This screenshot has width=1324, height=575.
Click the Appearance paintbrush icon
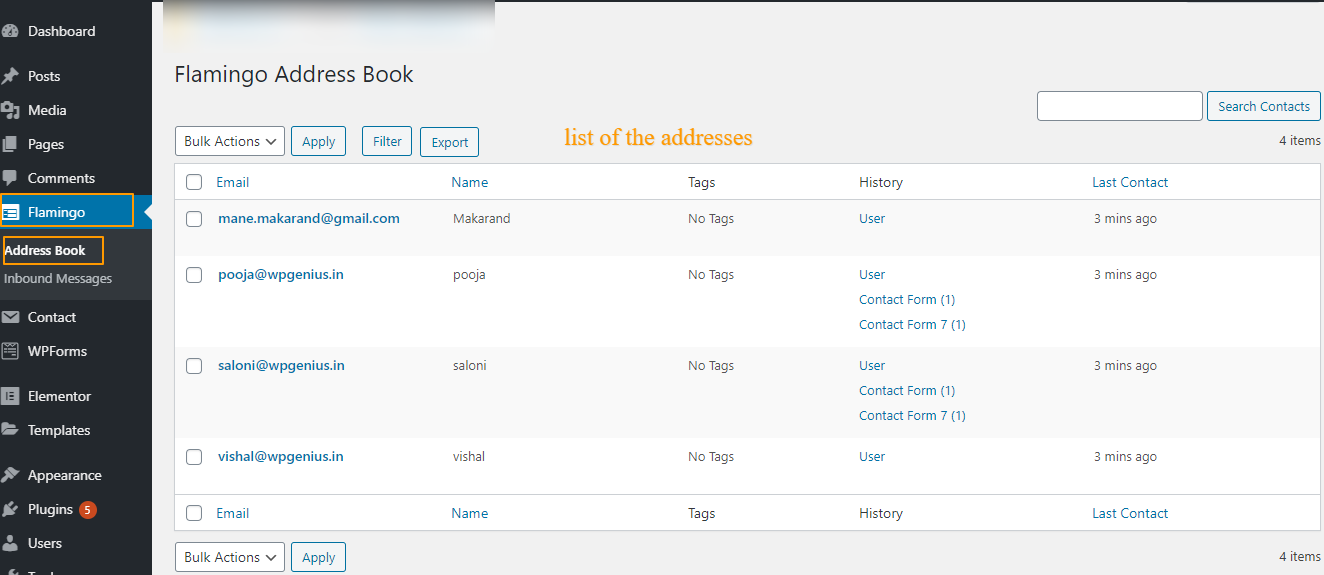pos(10,475)
